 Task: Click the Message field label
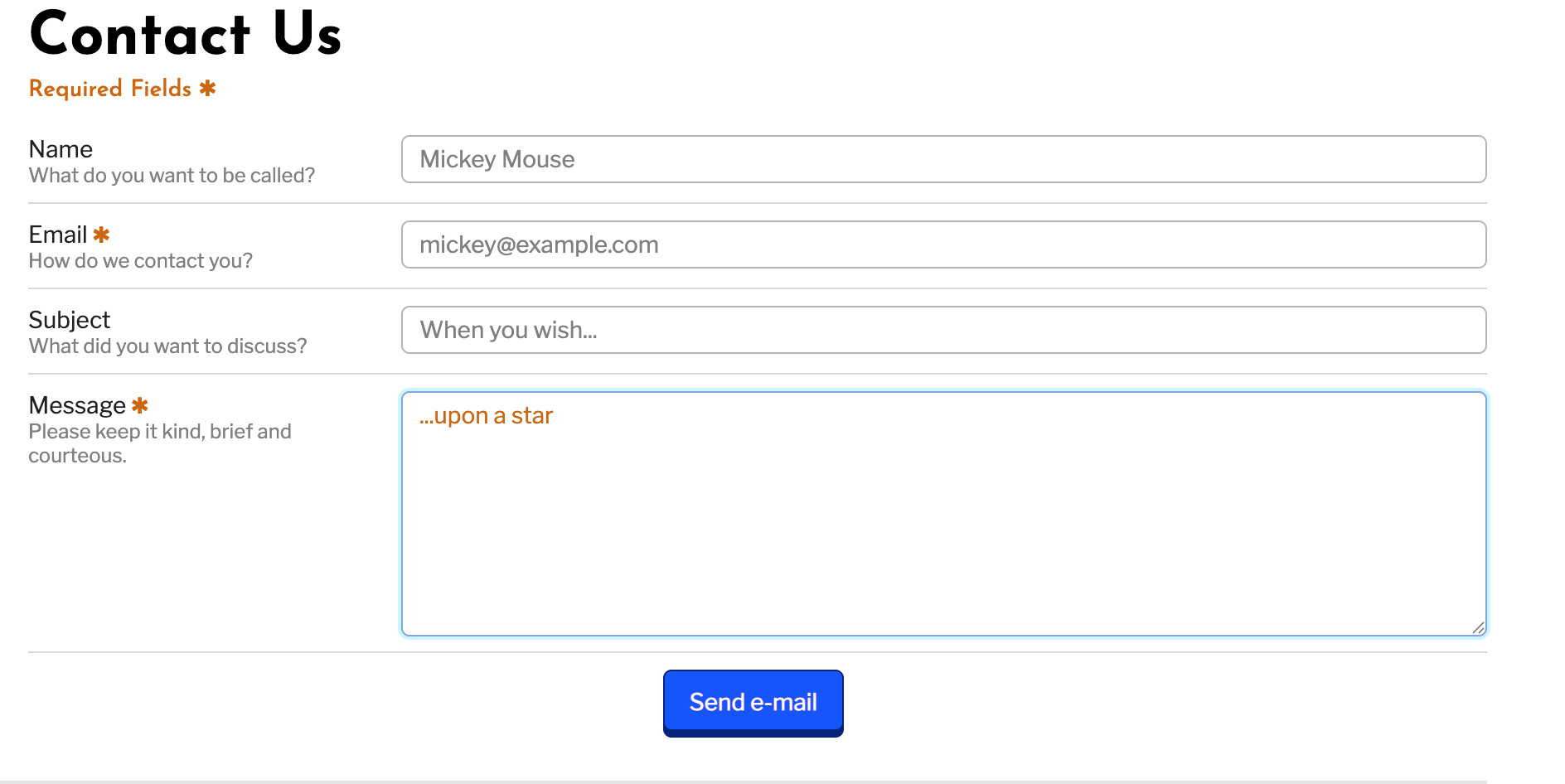coord(77,405)
